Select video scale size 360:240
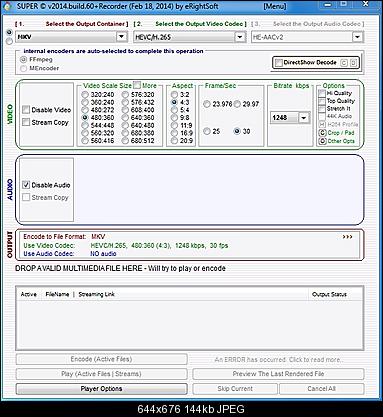The width and height of the screenshot is (383, 417). pyautogui.click(x=85, y=102)
